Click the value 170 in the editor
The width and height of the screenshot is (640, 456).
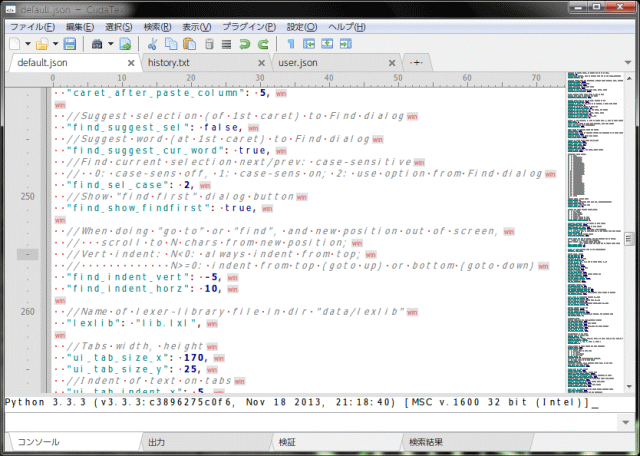(193, 358)
